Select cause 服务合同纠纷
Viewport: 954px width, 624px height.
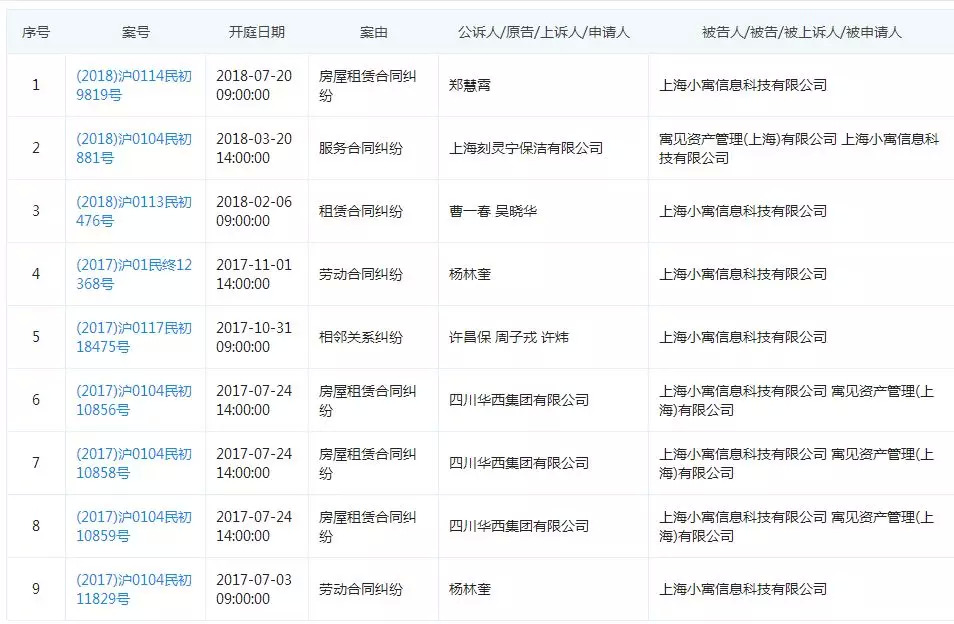click(x=361, y=148)
